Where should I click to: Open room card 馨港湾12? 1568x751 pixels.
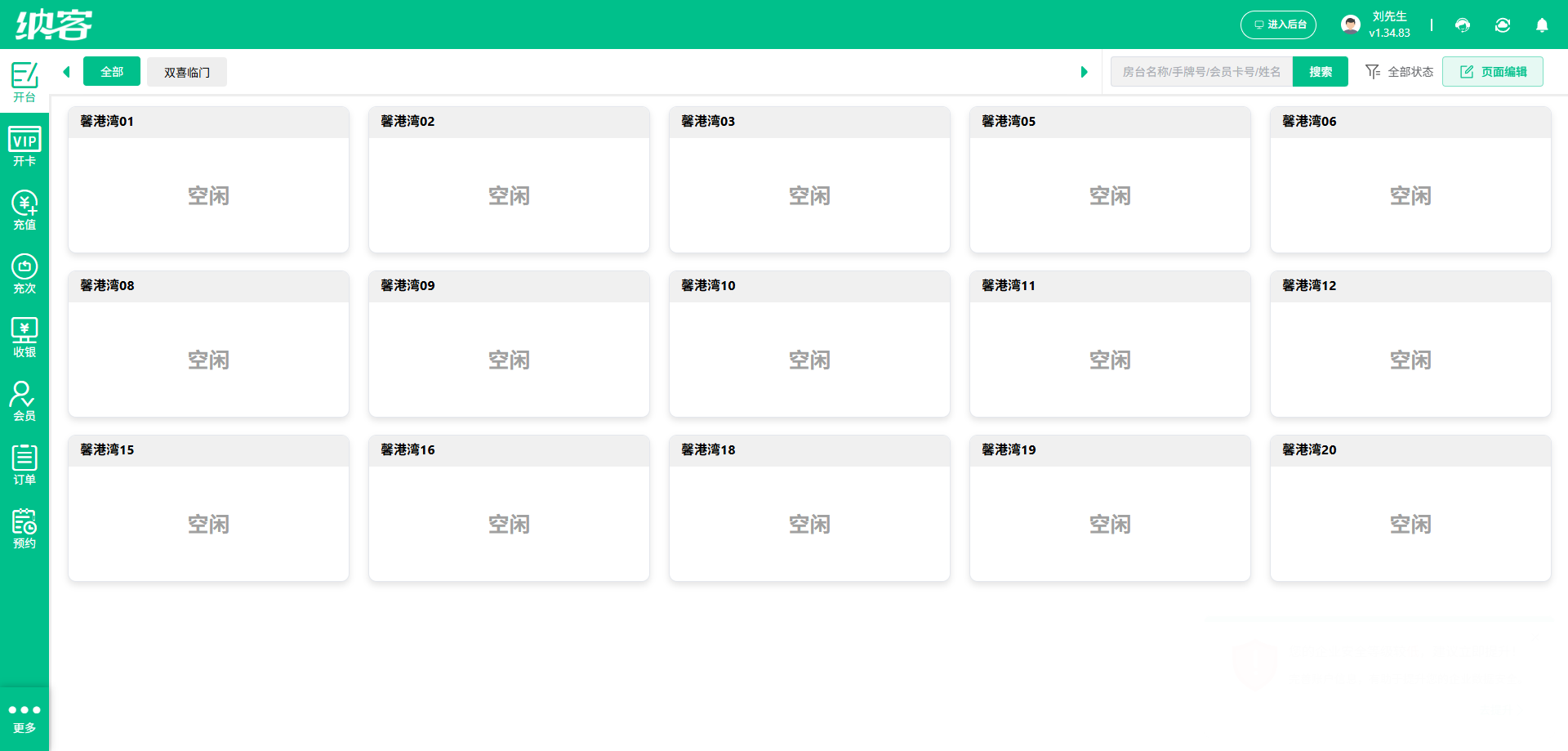point(1410,344)
